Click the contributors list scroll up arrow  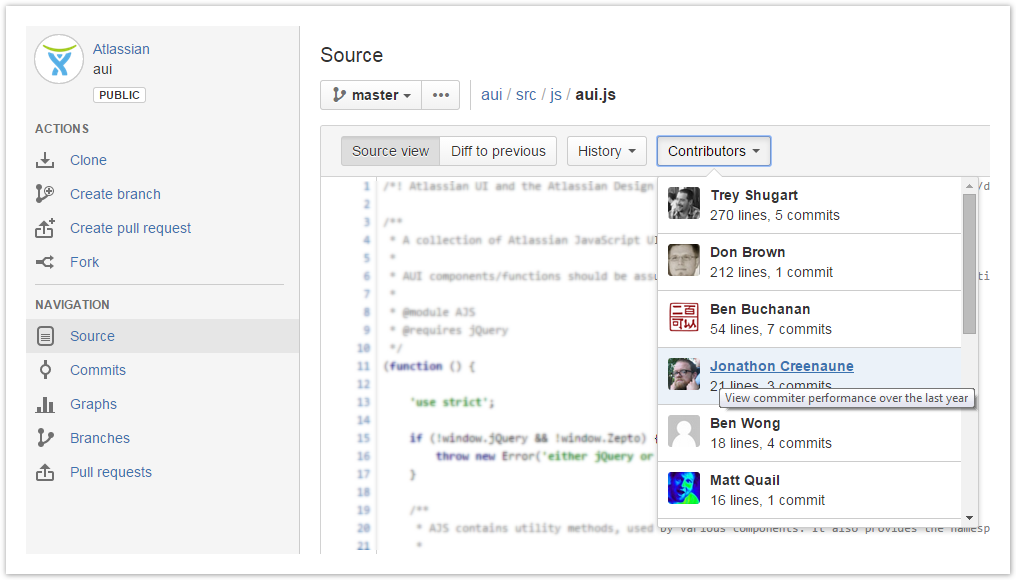coord(969,186)
